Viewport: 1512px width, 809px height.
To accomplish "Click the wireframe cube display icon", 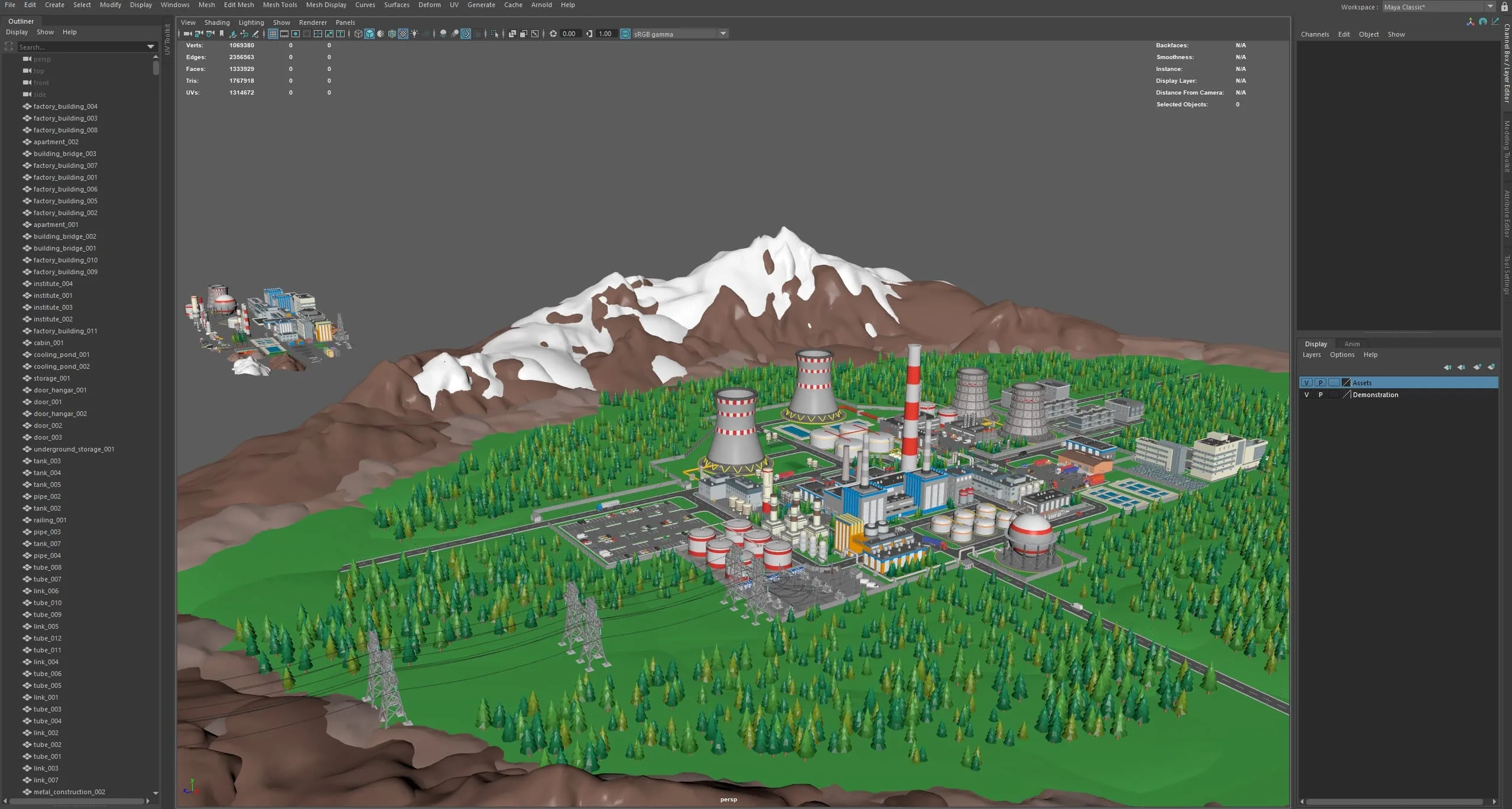I will (358, 34).
